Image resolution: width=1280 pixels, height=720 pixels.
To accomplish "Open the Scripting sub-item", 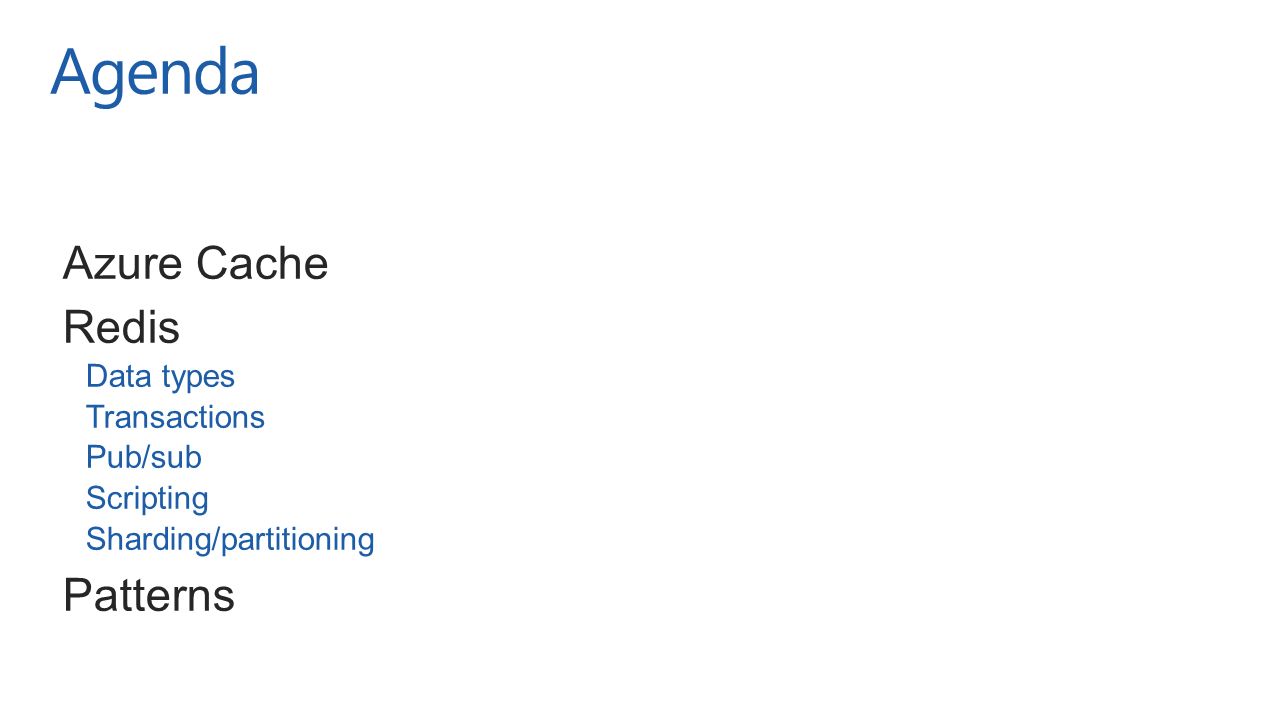I will point(147,499).
